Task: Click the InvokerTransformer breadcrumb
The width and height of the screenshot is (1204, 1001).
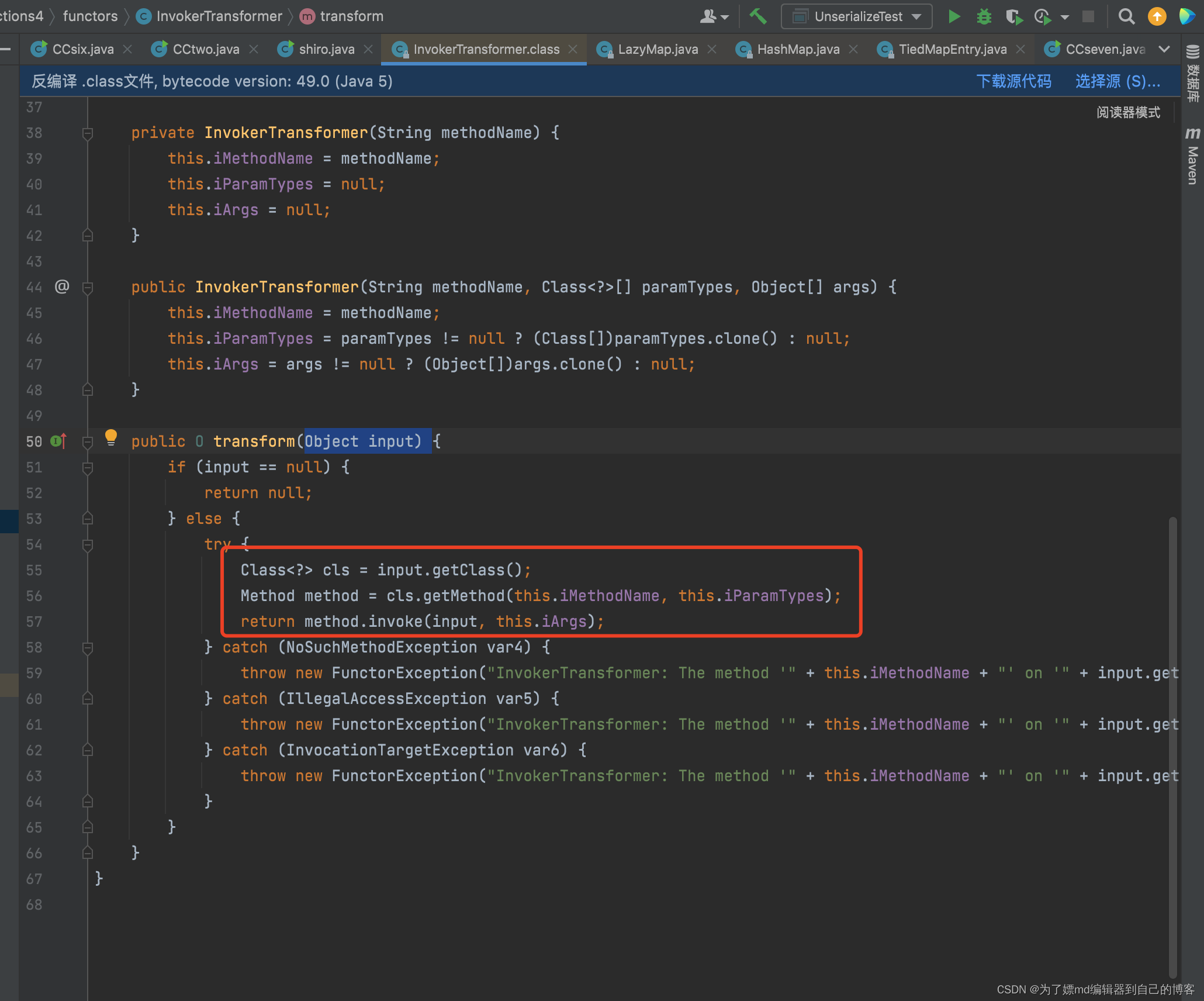Action: coord(209,16)
